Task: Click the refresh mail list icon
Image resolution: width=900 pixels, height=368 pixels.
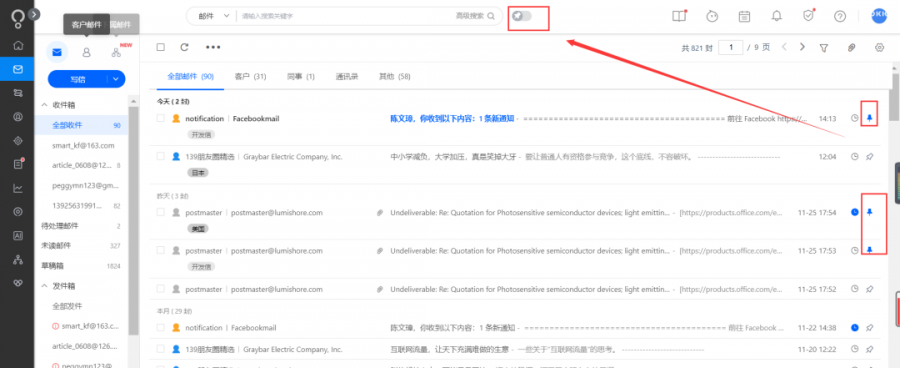Action: 184,48
